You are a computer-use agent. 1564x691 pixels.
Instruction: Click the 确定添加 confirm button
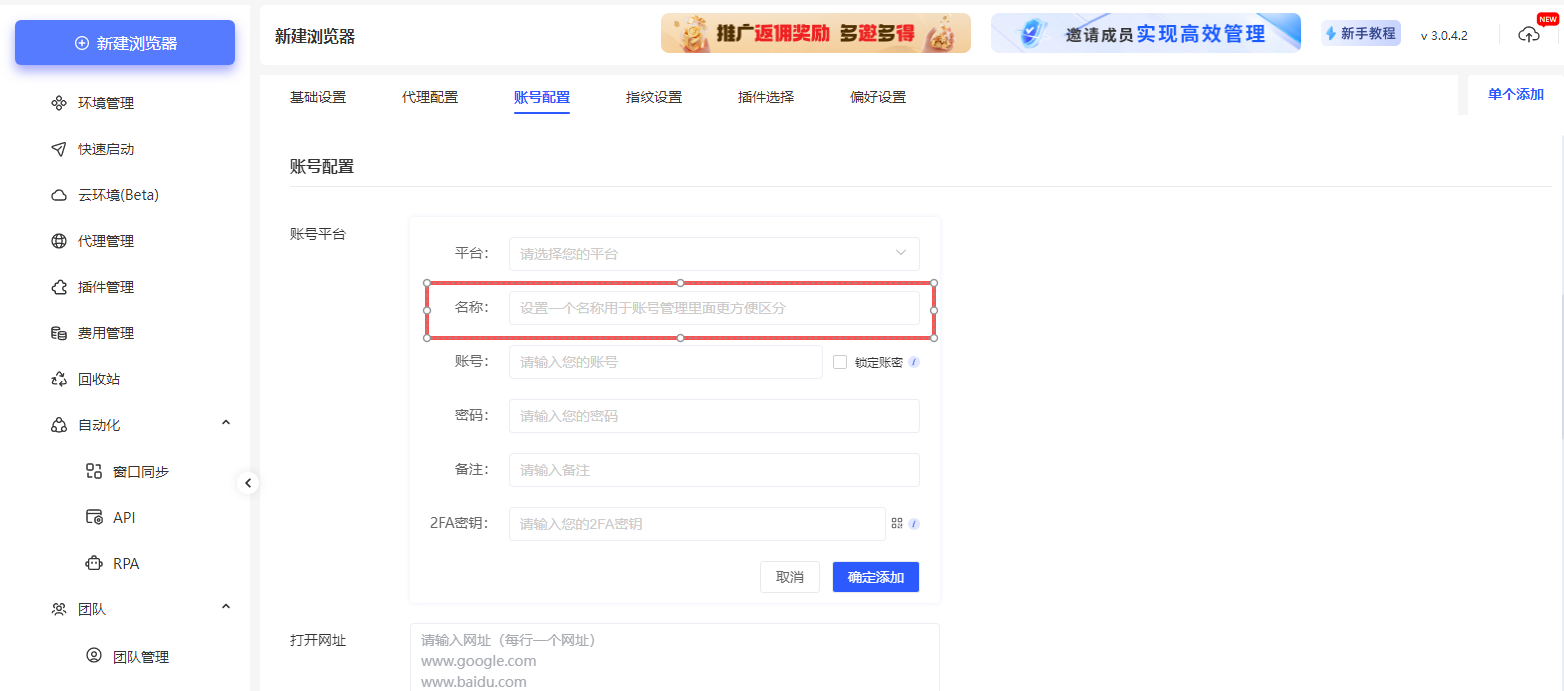[875, 576]
